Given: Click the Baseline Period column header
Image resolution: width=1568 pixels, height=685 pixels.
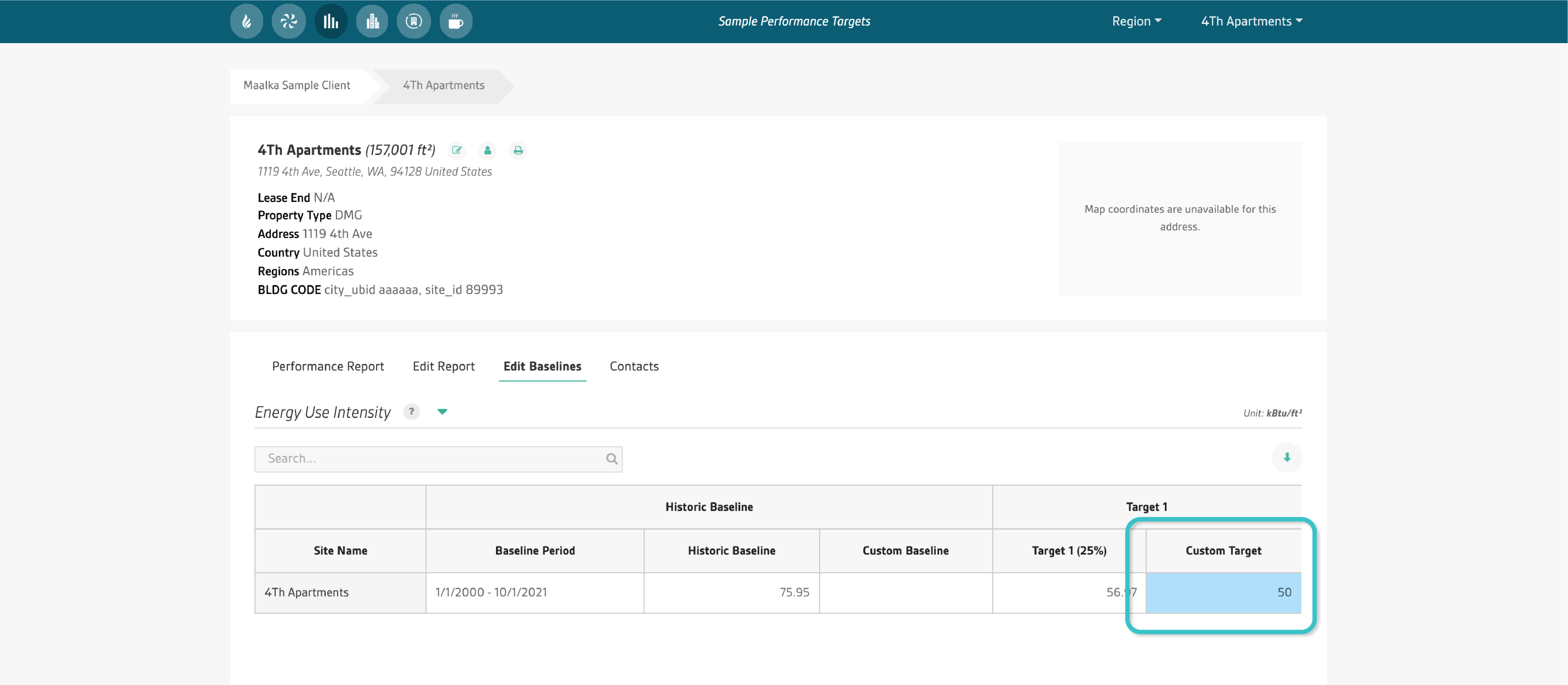Looking at the screenshot, I should tap(534, 551).
